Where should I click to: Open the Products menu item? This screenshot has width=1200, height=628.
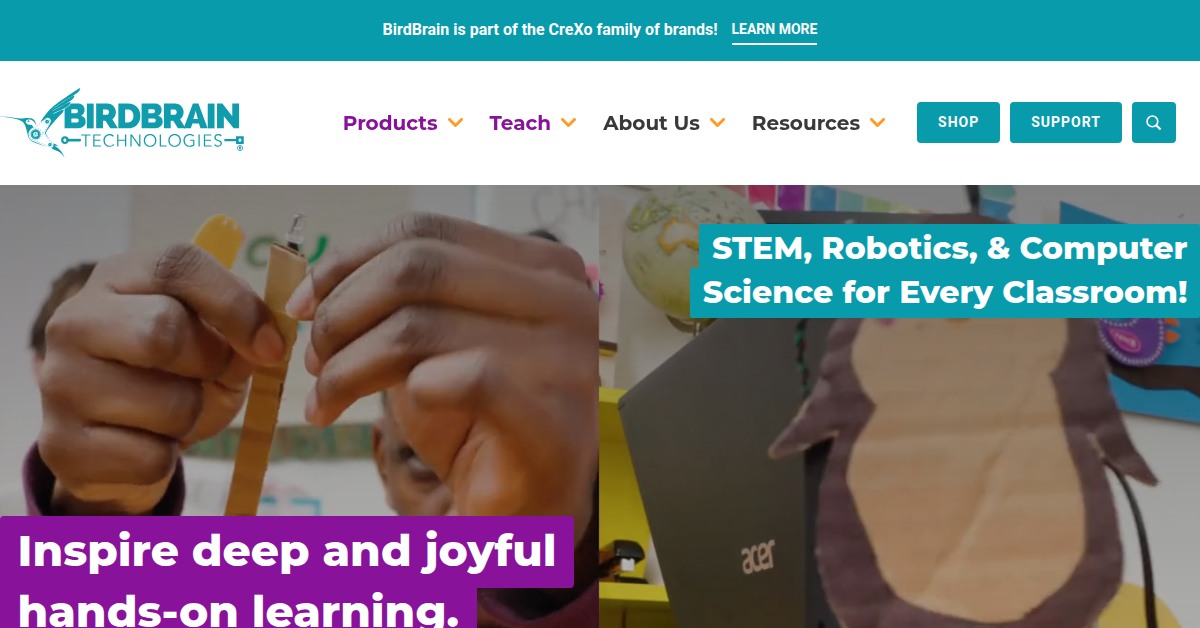pos(390,123)
